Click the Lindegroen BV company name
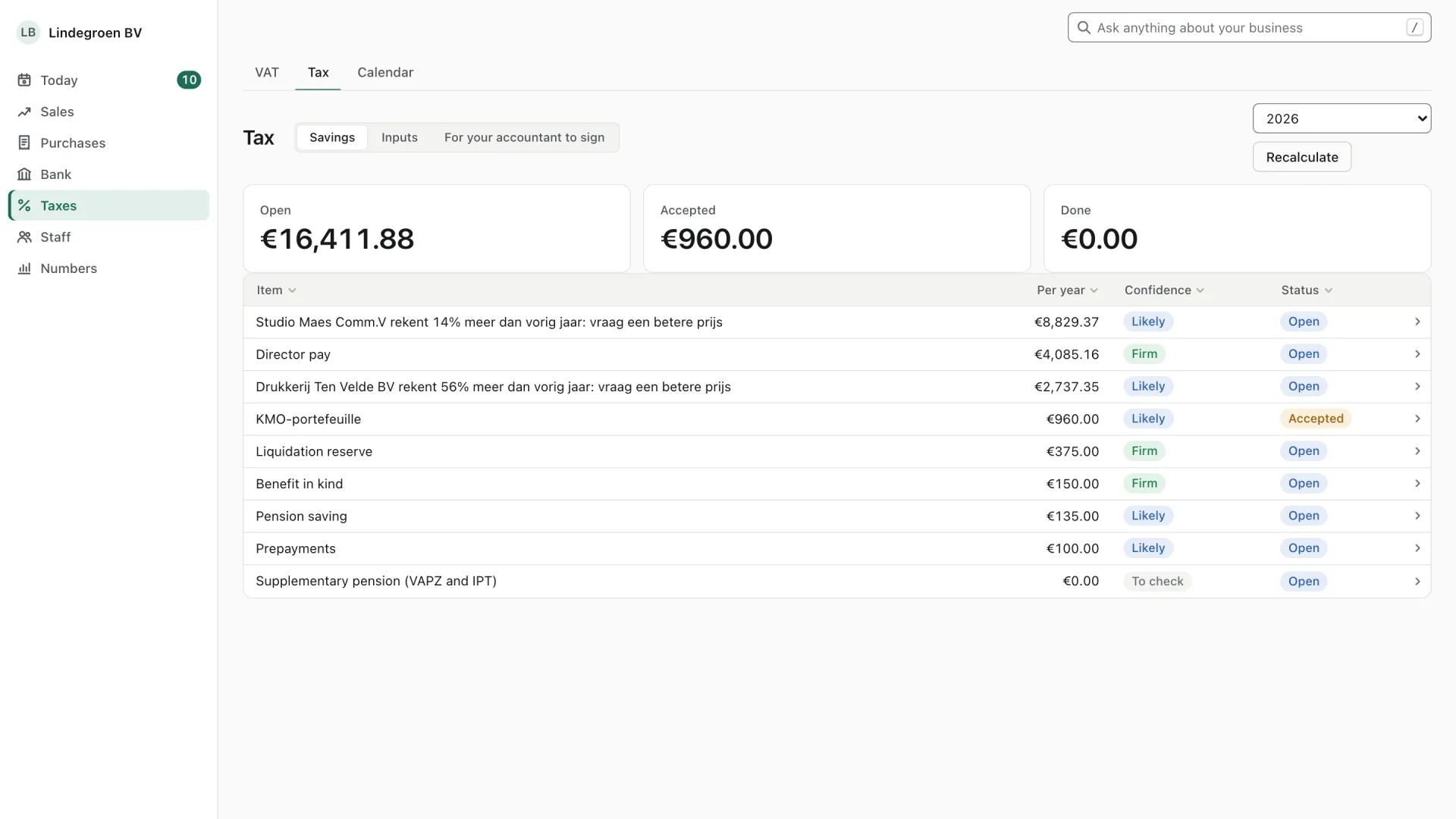 pyautogui.click(x=95, y=33)
